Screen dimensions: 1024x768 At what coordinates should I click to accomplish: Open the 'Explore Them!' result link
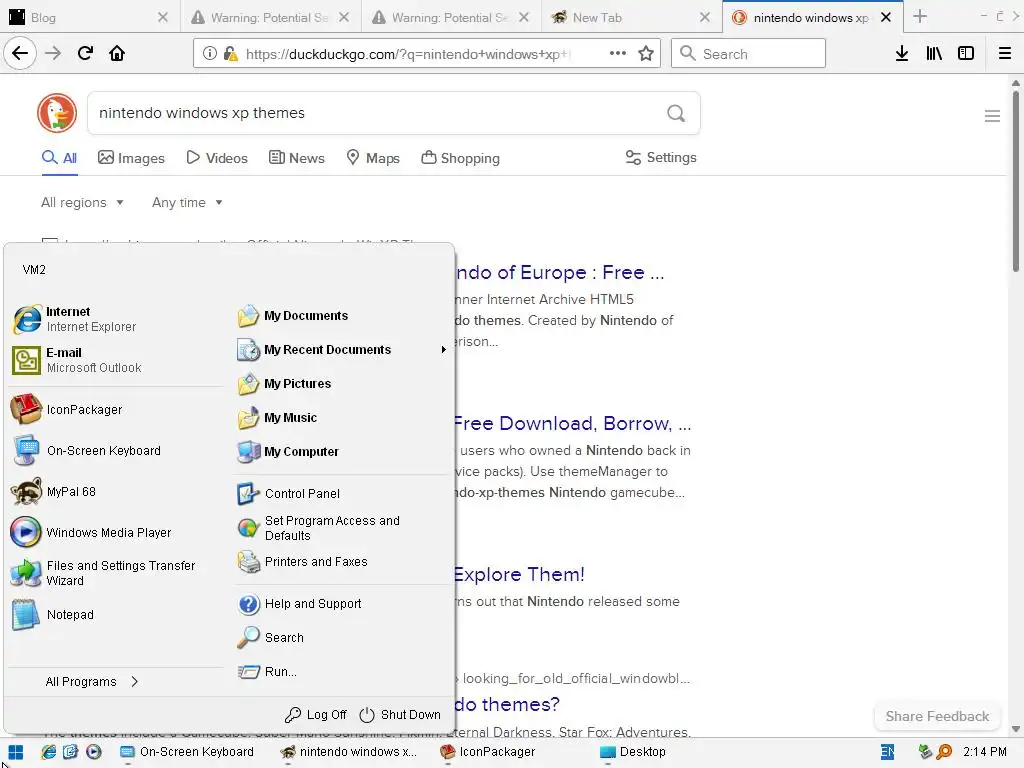tap(519, 575)
